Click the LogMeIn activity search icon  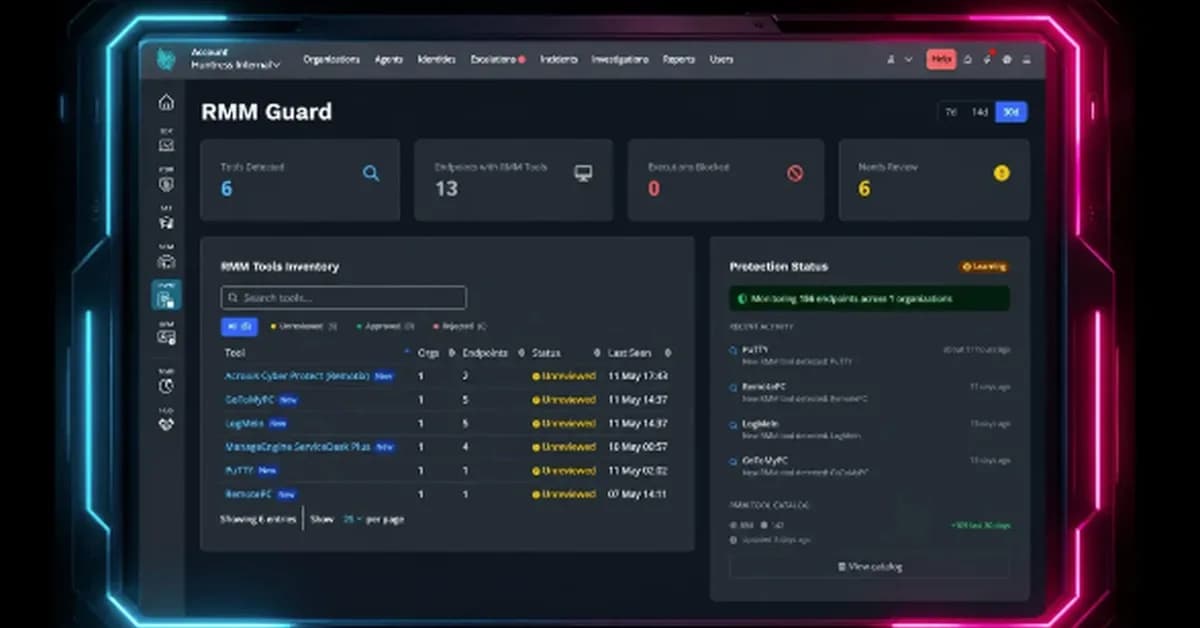[734, 424]
